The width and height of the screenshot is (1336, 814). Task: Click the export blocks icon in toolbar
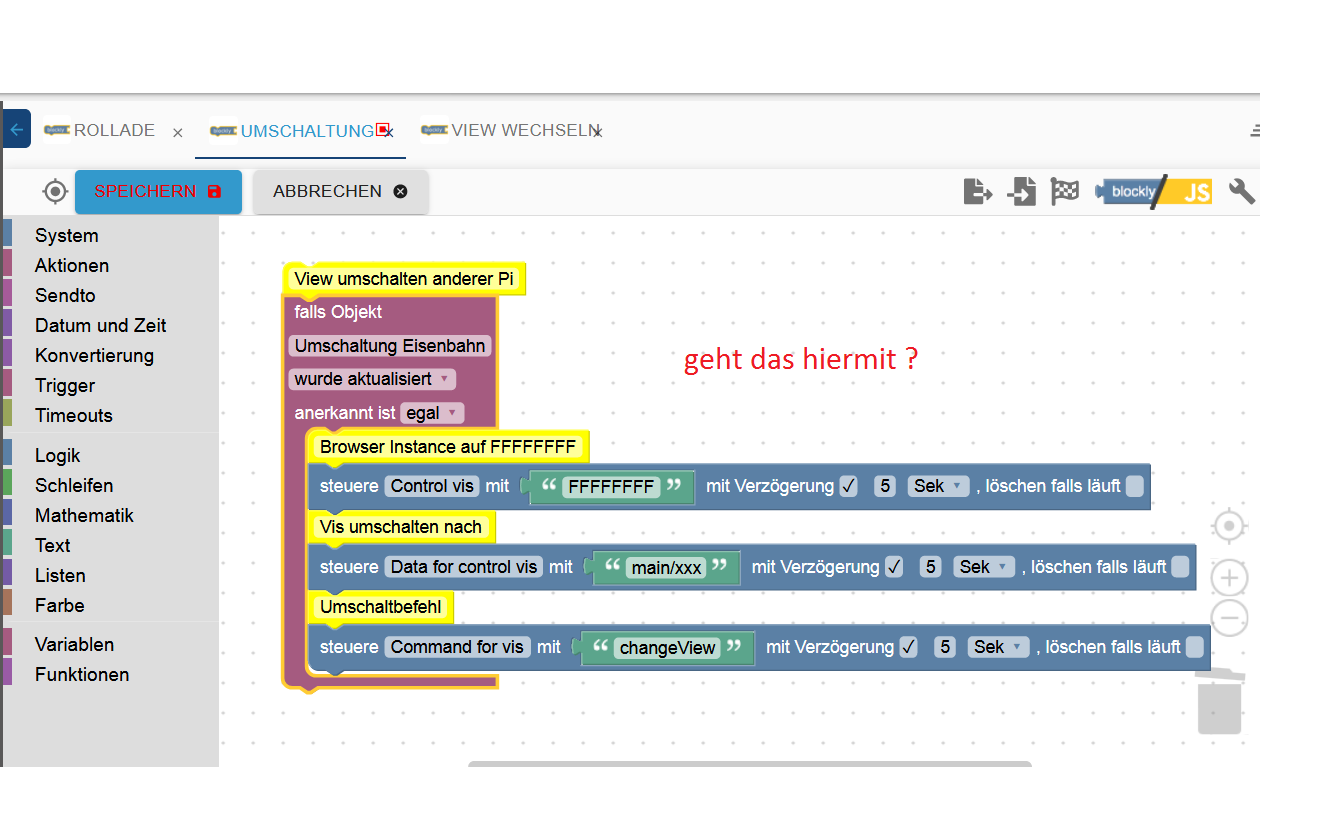click(978, 191)
